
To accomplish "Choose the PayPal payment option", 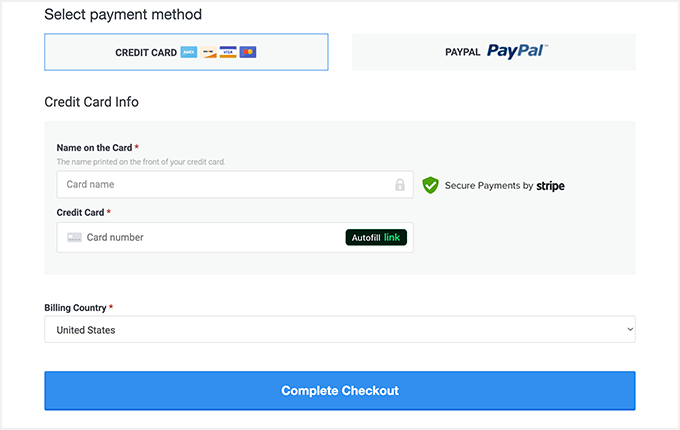I will (493, 52).
